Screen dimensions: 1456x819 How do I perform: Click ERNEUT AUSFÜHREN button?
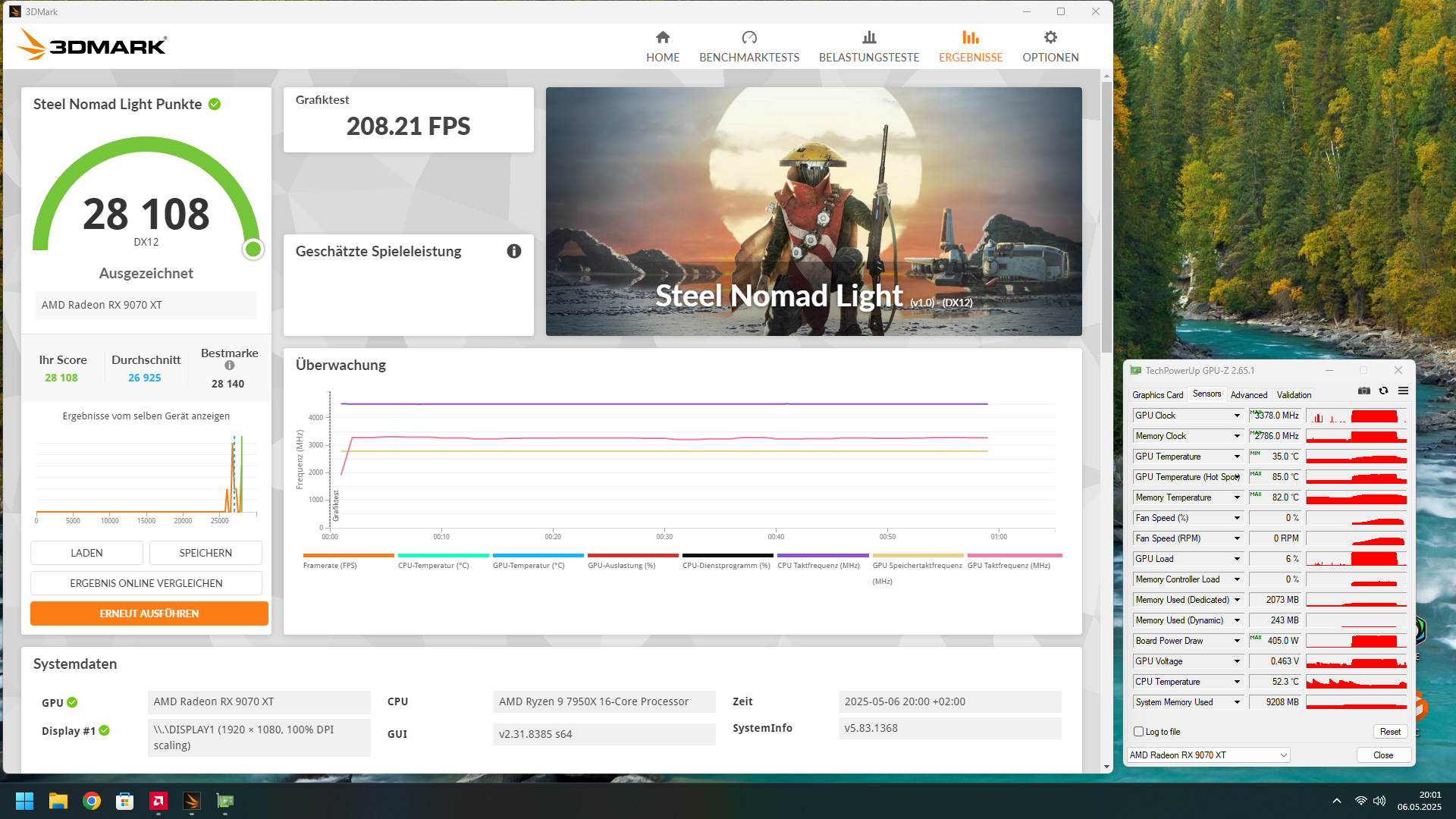click(149, 613)
